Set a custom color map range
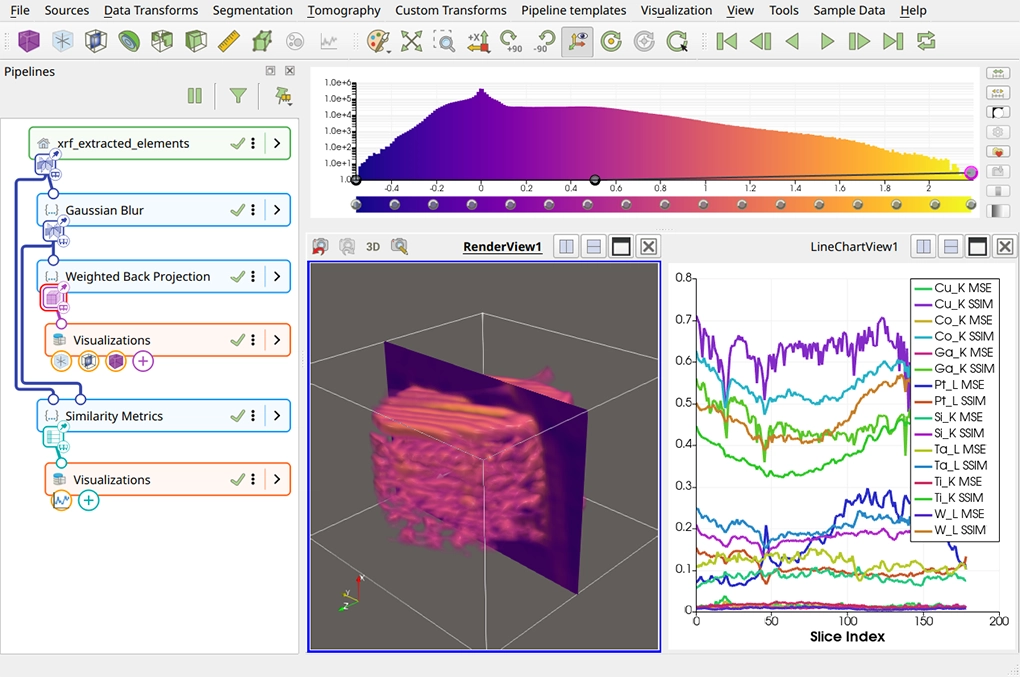The height and width of the screenshot is (677, 1020). pos(998,93)
